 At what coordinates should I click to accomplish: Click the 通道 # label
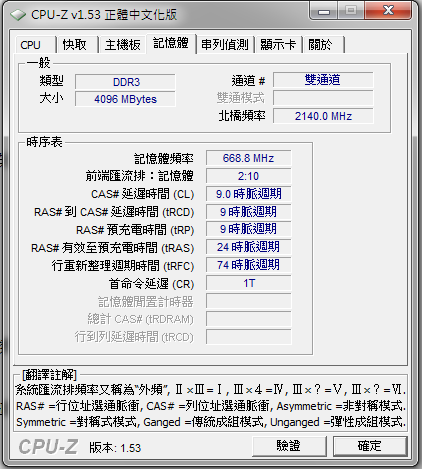pyautogui.click(x=248, y=81)
